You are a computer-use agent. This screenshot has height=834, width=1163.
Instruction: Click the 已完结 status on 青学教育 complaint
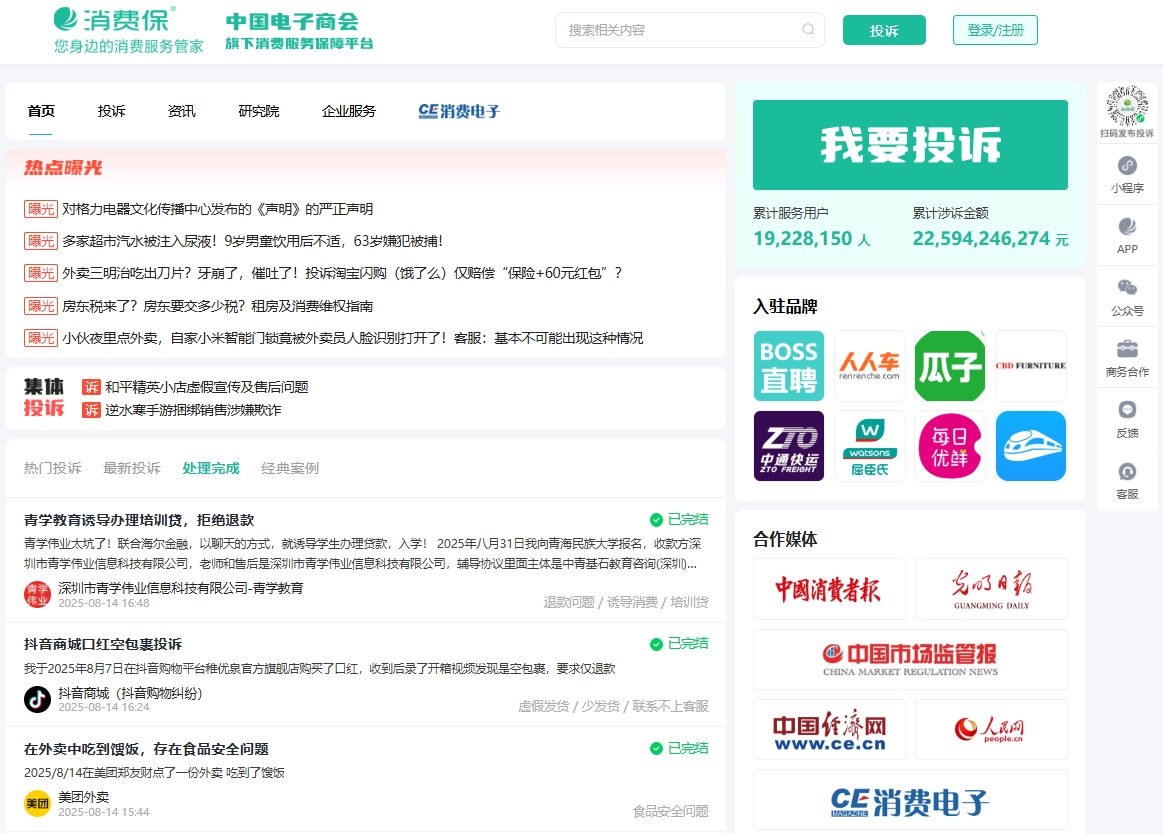[679, 519]
